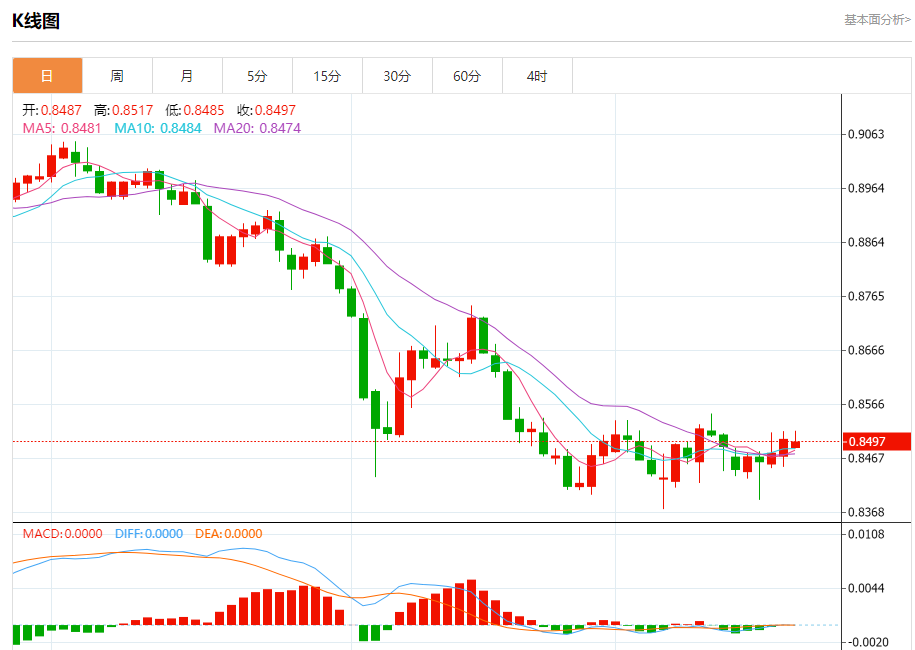Click the 低:0.8485 low price value
The height and width of the screenshot is (650, 915).
(195, 110)
